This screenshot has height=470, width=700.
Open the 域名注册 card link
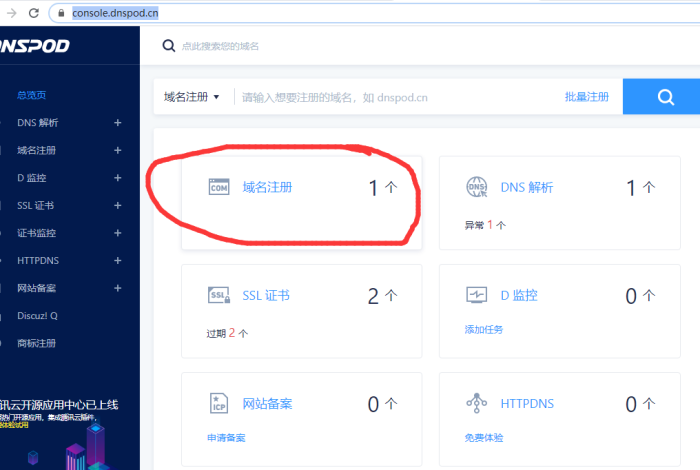267,187
